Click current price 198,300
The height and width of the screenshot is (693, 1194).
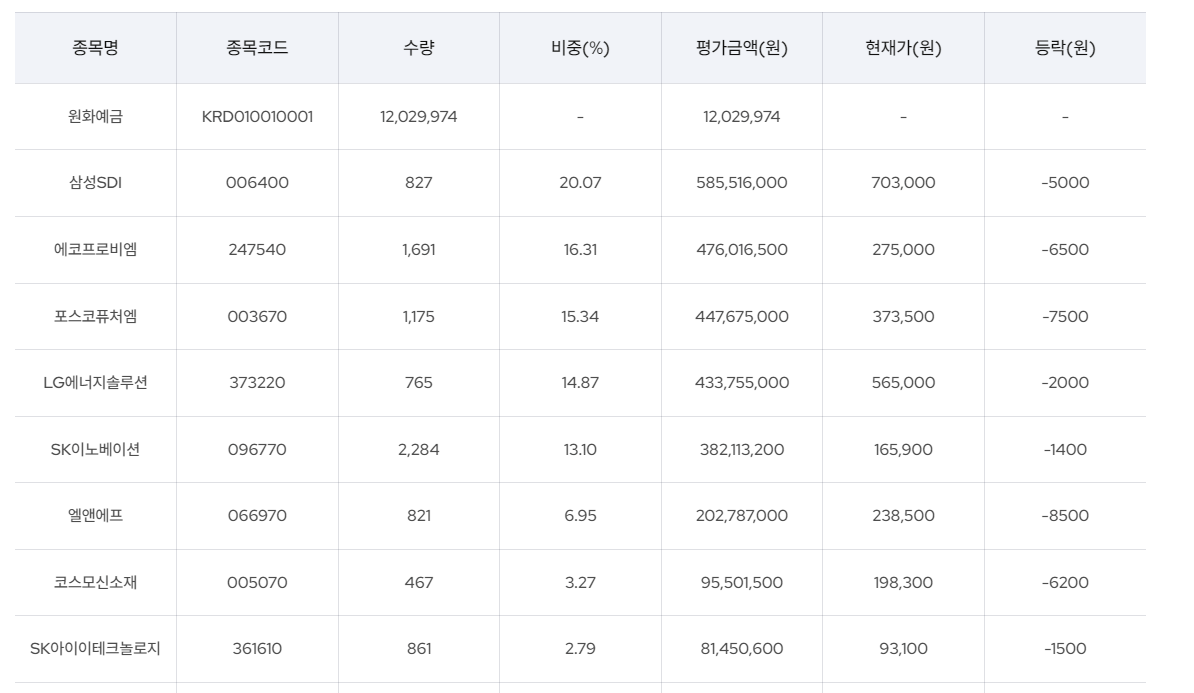tap(903, 583)
